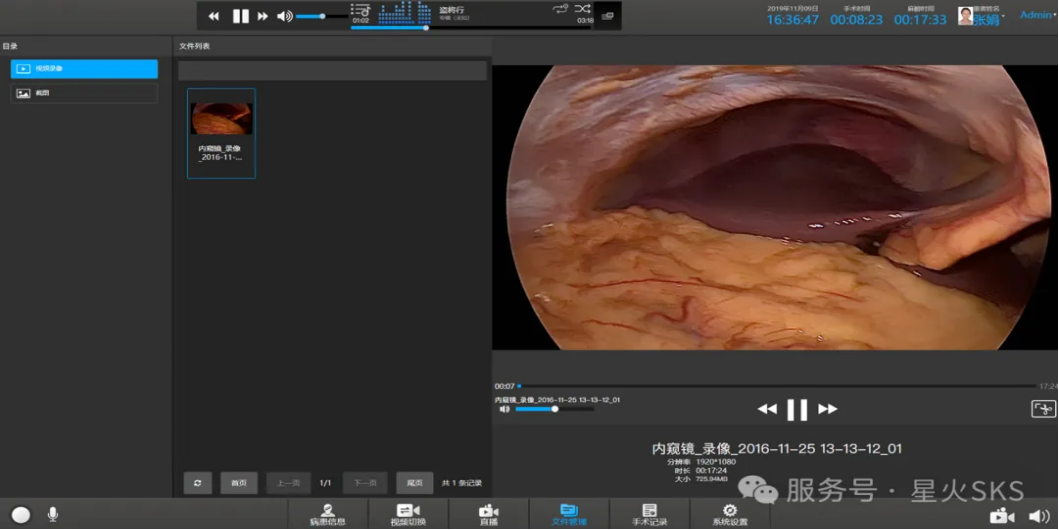Screen dimensions: 1059x530
Task: Select 截图 category in directory
Action: click(x=84, y=93)
